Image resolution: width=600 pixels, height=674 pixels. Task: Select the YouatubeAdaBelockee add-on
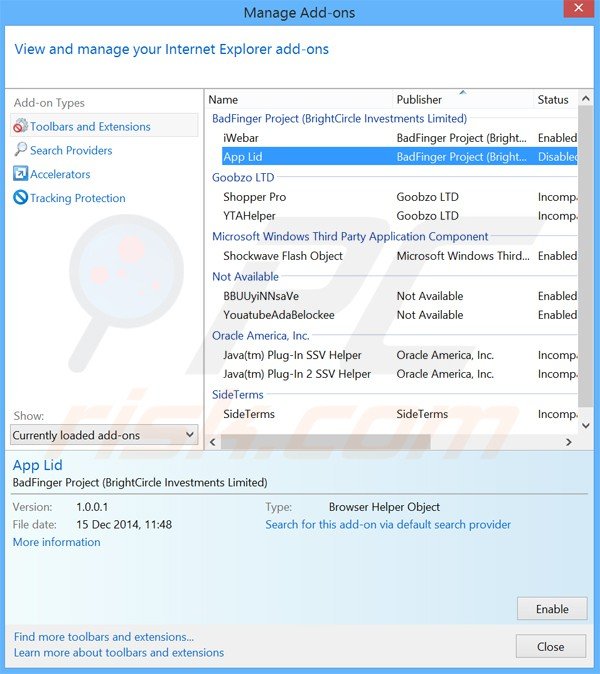click(399, 315)
